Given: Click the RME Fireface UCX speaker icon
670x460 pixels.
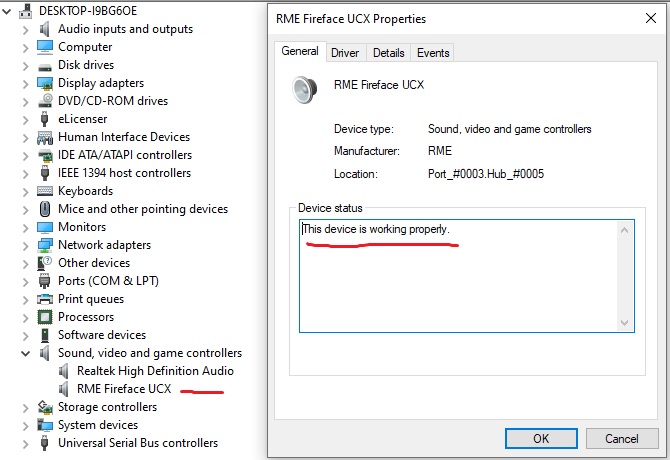Looking at the screenshot, I should (65, 389).
